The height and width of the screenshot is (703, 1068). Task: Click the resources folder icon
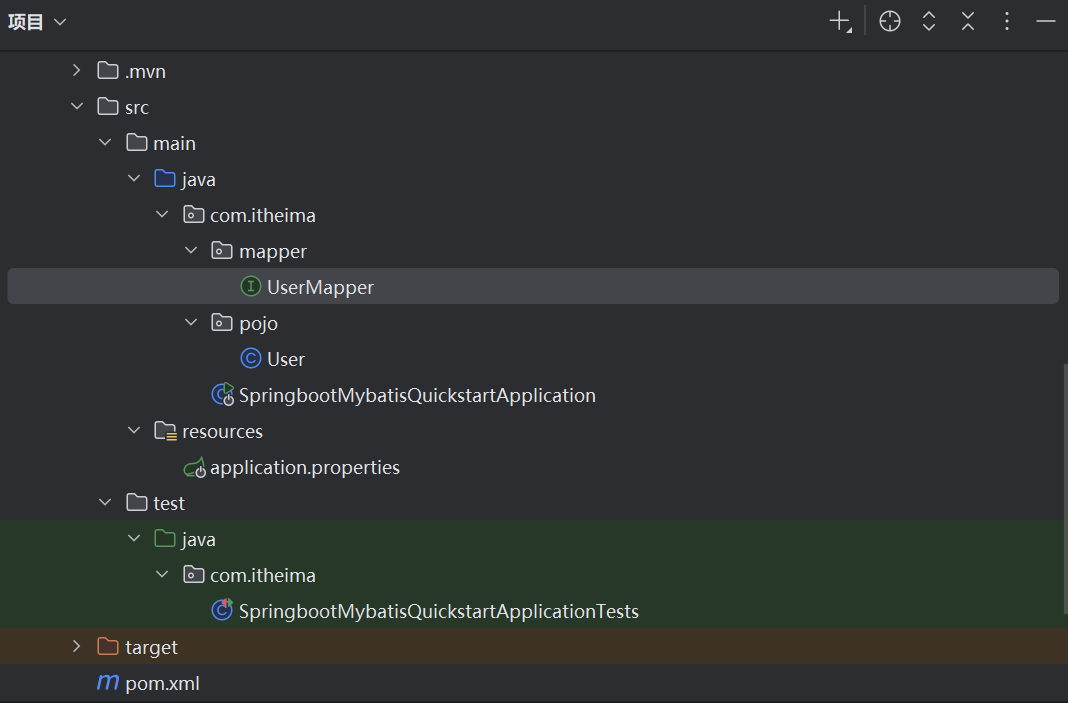click(166, 431)
